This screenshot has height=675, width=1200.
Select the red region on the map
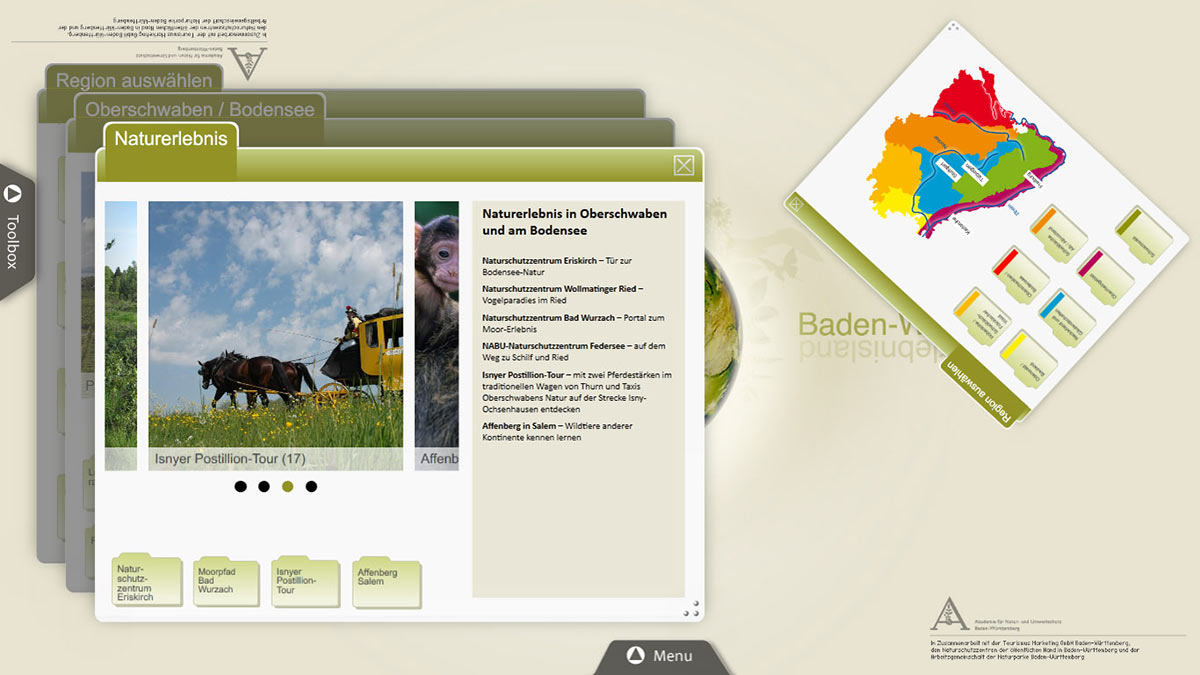tap(961, 98)
